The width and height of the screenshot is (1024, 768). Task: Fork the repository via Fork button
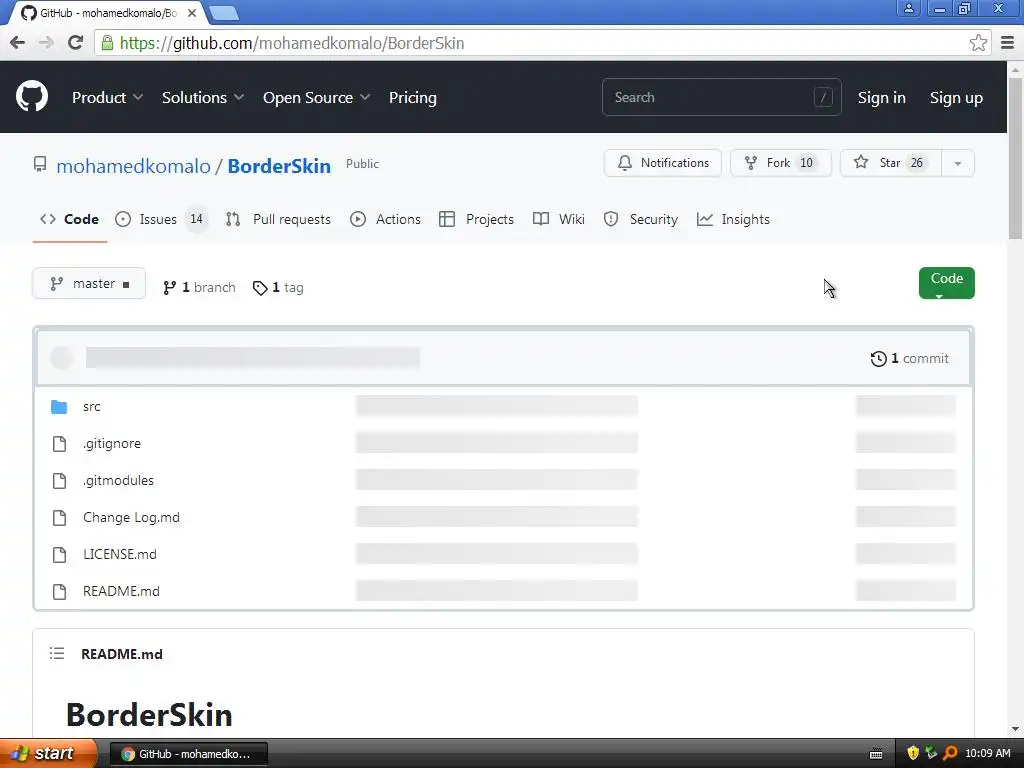pos(780,163)
